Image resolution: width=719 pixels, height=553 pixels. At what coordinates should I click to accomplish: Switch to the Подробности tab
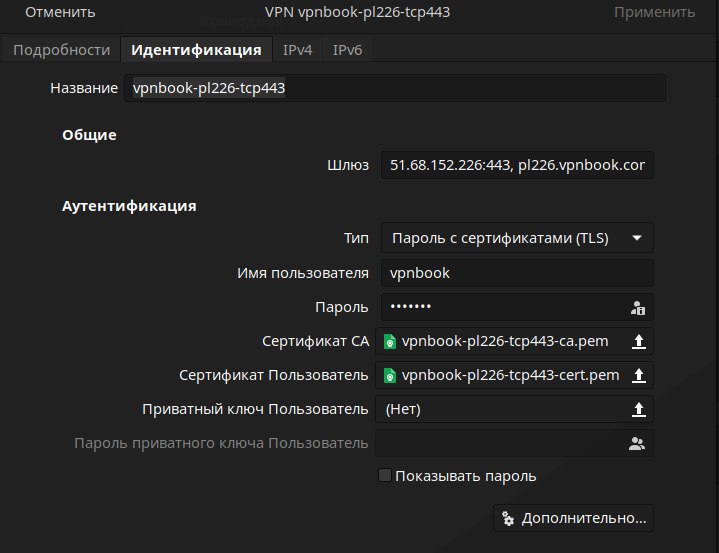click(x=61, y=50)
